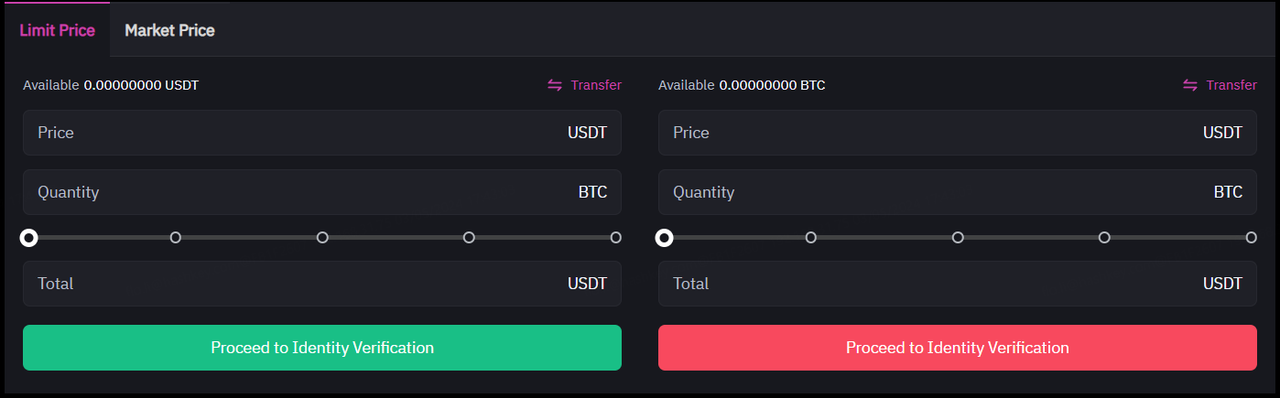
Task: Click the transfer arrows icon beside BTC balance
Action: tap(1190, 85)
